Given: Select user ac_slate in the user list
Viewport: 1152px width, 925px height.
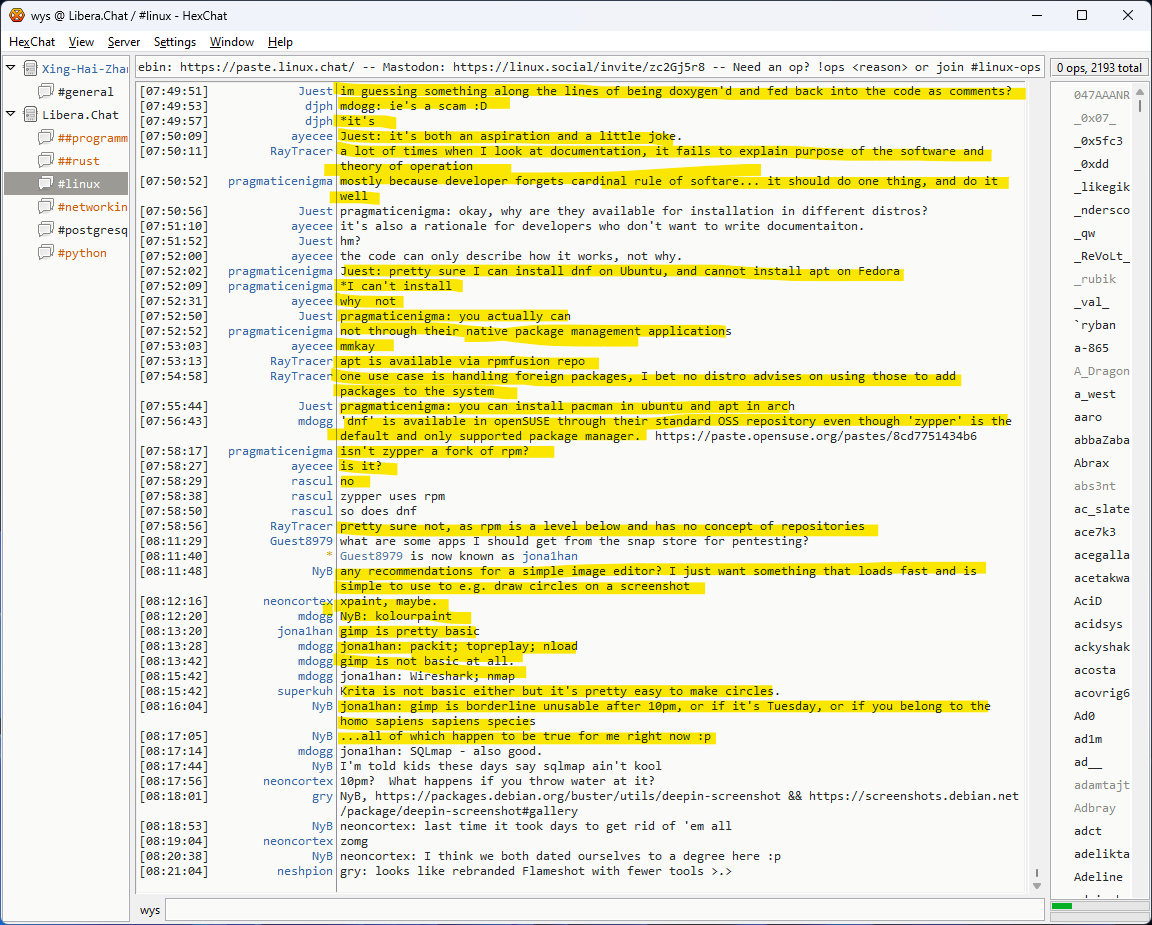Looking at the screenshot, I should pos(1101,509).
